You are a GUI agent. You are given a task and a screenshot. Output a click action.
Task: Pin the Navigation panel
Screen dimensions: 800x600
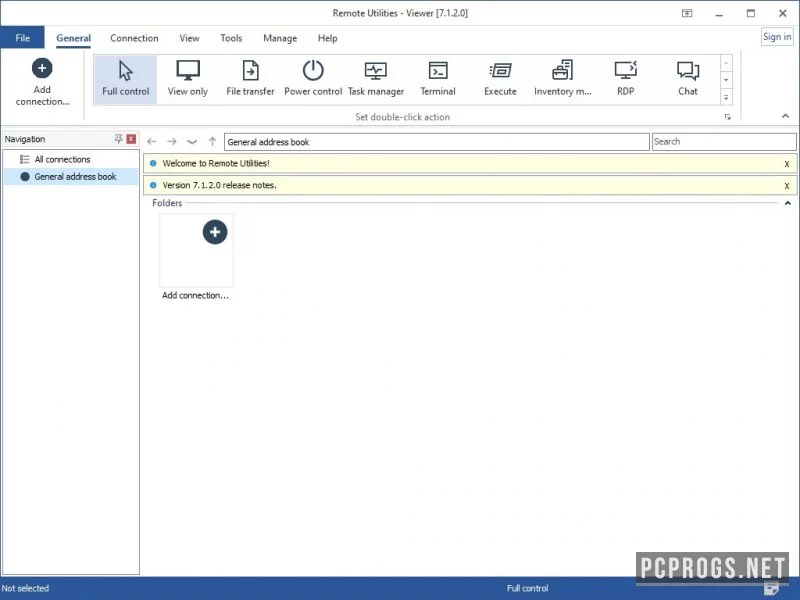118,139
